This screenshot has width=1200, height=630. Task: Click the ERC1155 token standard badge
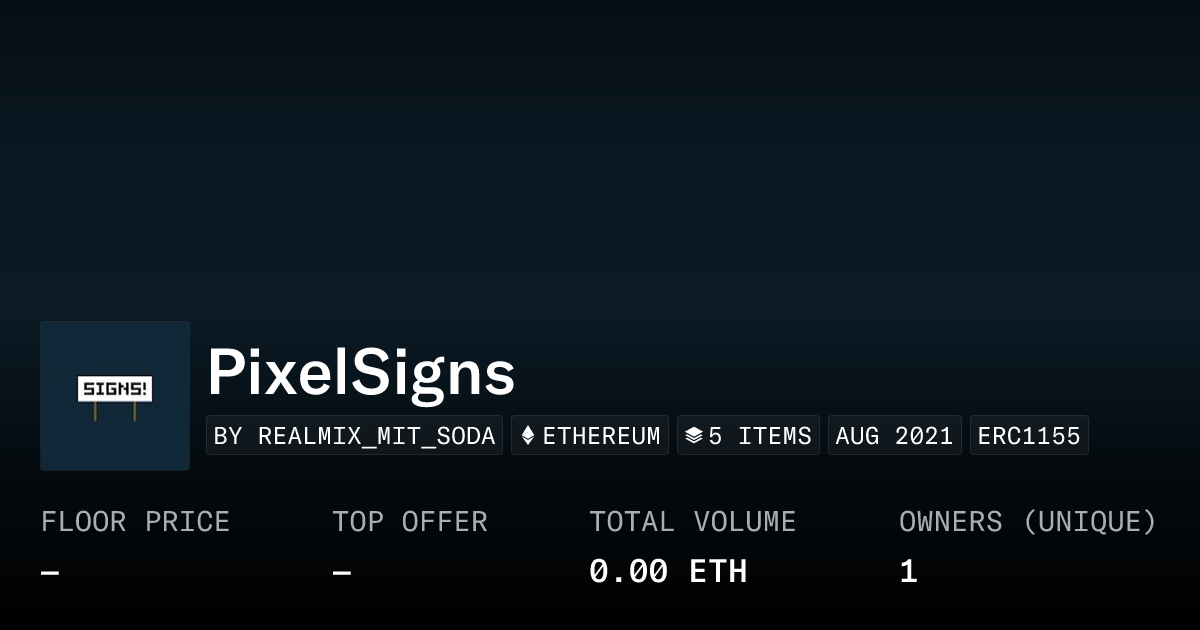click(1029, 436)
